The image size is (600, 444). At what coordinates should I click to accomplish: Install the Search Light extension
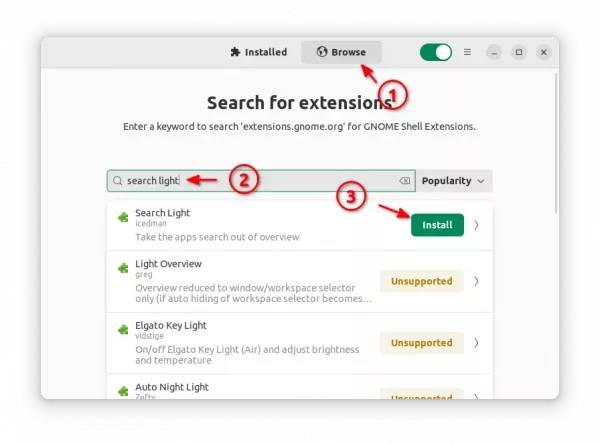(437, 225)
